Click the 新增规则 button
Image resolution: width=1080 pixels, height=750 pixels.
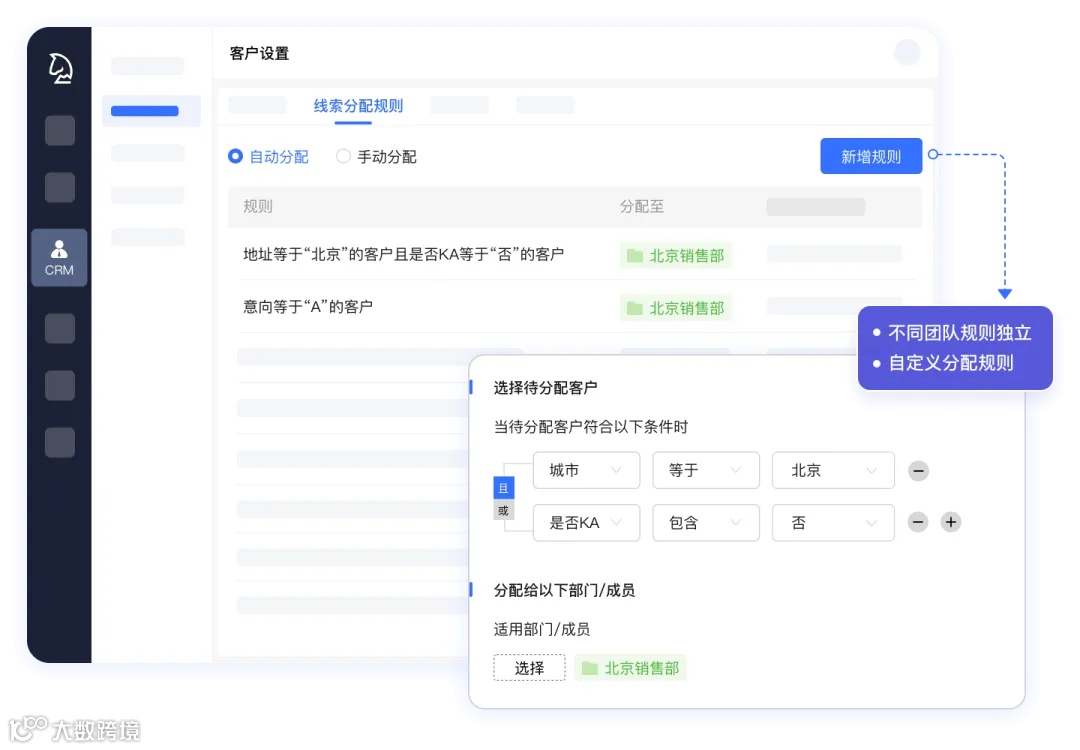pyautogui.click(x=870, y=156)
